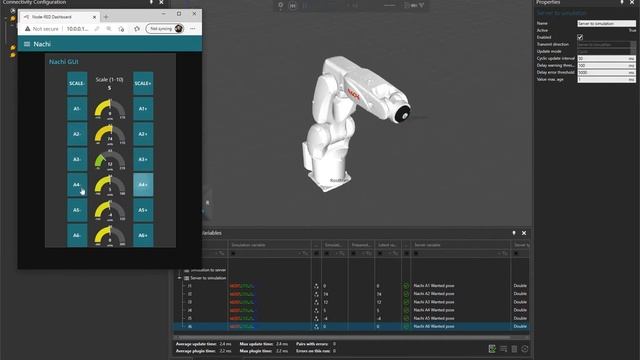Click the browser address bar URL
Viewport: 640px width, 360px height.
pos(77,29)
